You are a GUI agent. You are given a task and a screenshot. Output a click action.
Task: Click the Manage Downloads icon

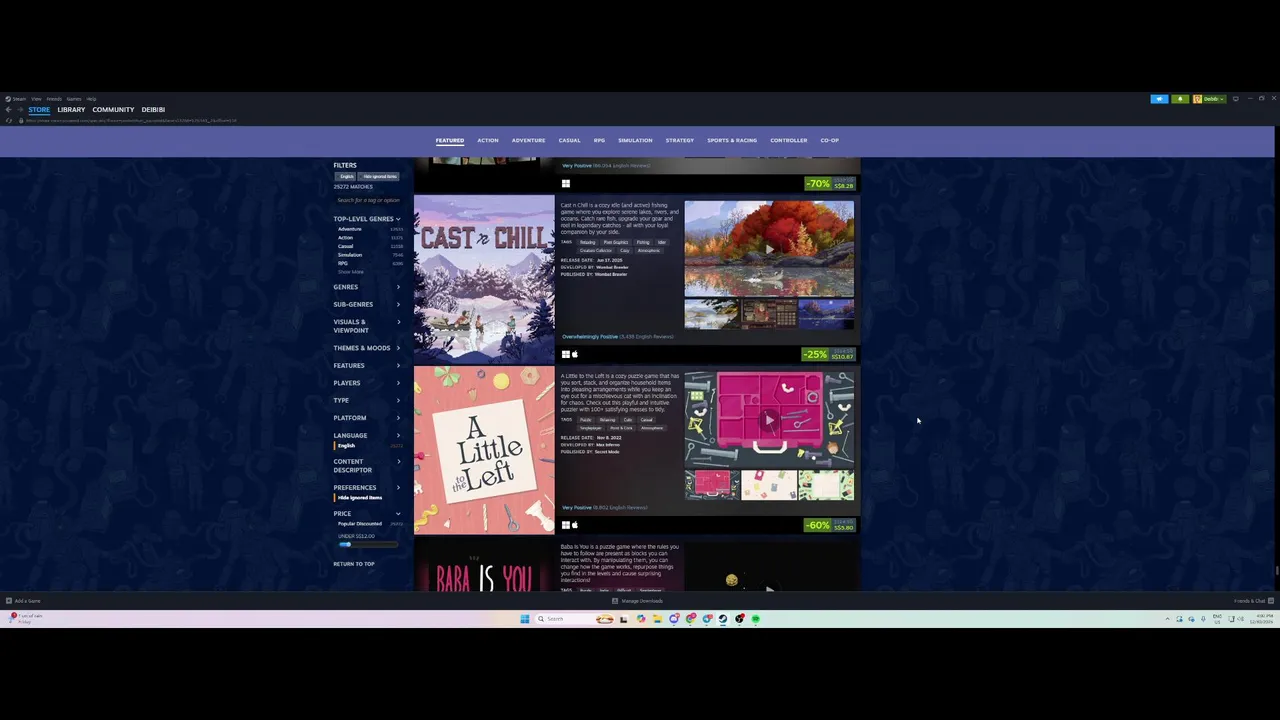click(615, 601)
